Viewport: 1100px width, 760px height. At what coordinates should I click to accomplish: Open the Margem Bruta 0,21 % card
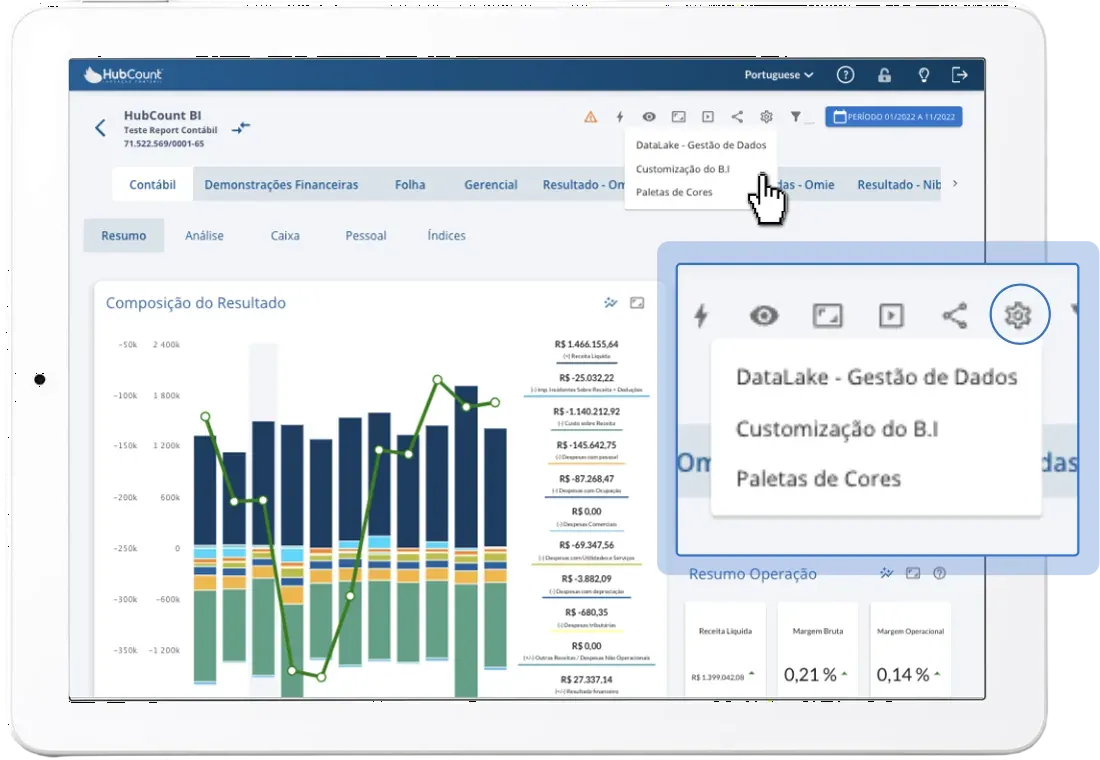pos(818,650)
